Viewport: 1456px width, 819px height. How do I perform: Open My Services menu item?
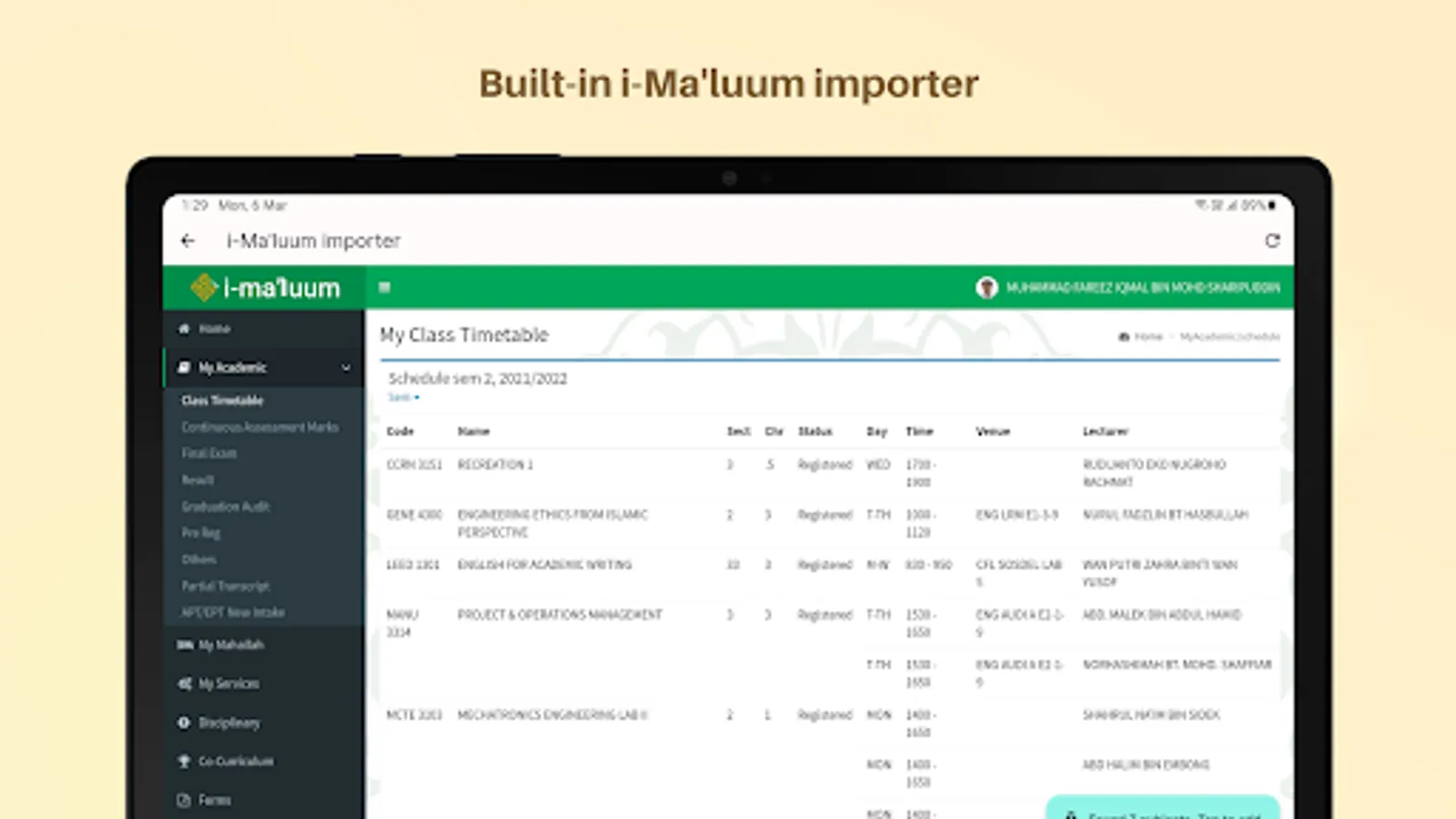(229, 683)
